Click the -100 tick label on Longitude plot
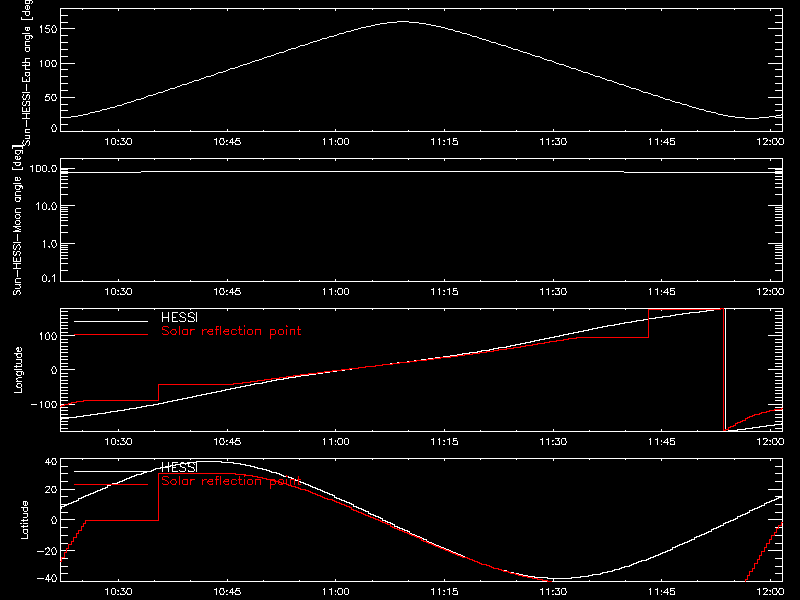 pyautogui.click(x=44, y=404)
